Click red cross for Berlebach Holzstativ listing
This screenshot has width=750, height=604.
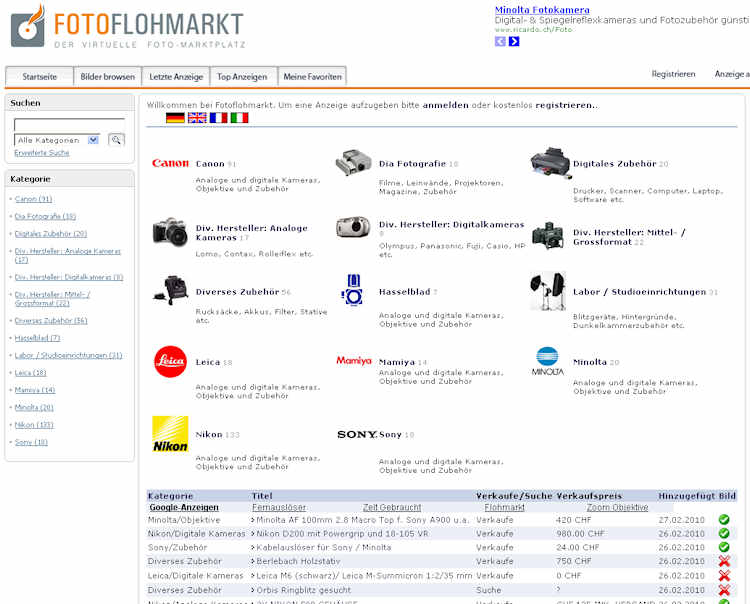(x=724, y=561)
